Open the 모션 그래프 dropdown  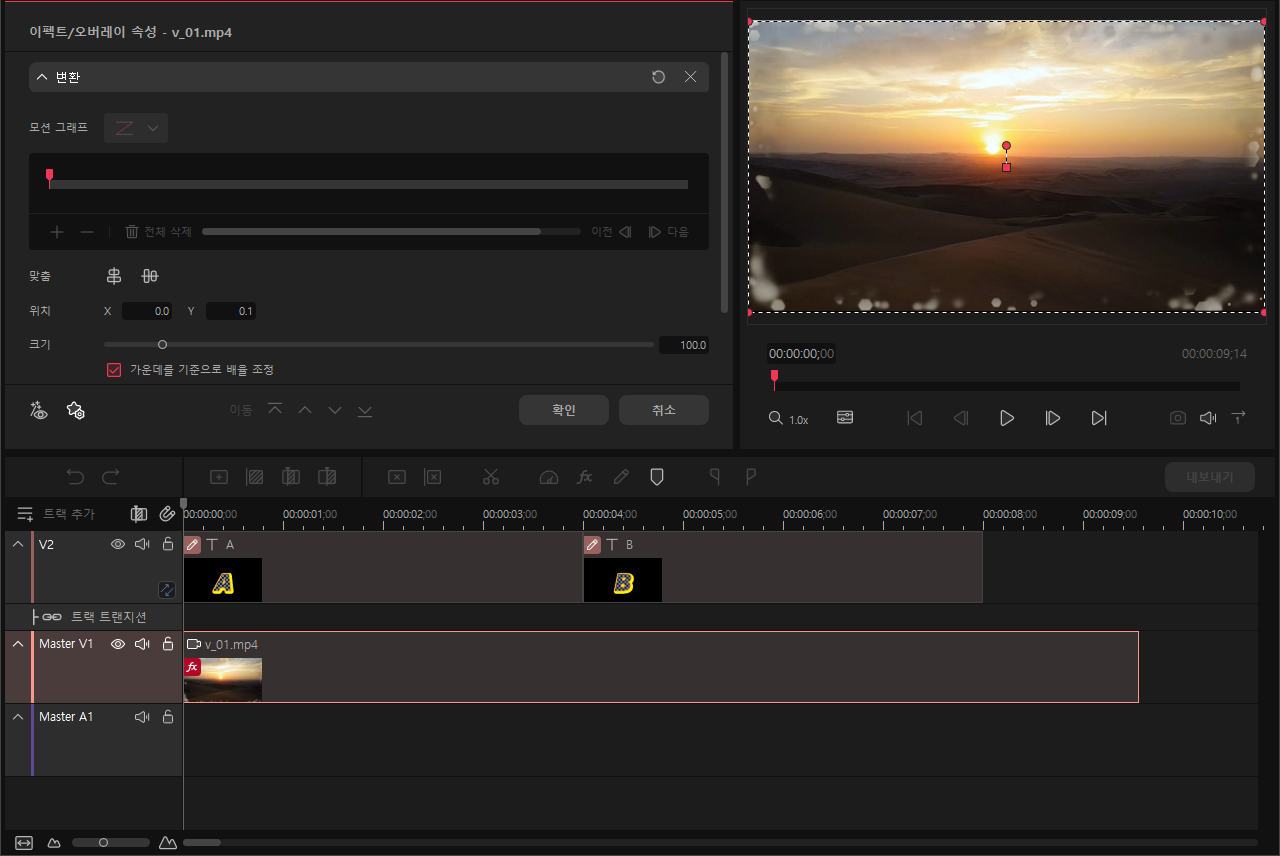pos(136,128)
